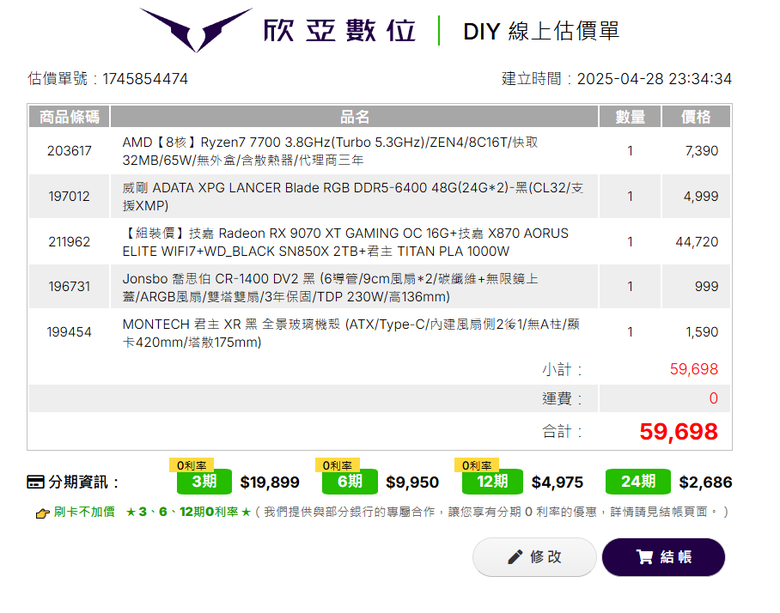Click the 刷卡不加價 green text
Image resolution: width=780 pixels, height=613 pixels.
click(84, 512)
